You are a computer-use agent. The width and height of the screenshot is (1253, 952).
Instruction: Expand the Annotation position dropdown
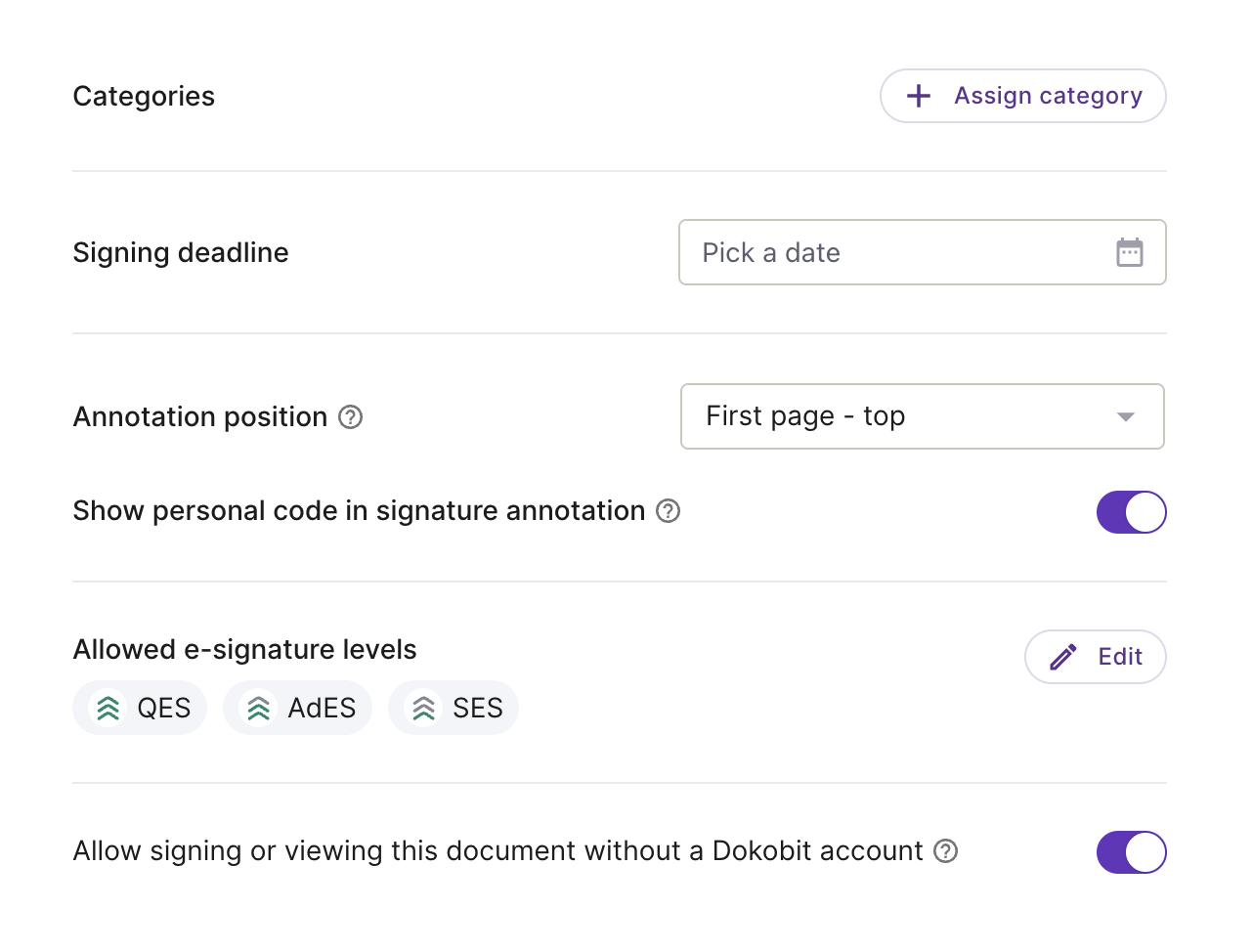(922, 416)
